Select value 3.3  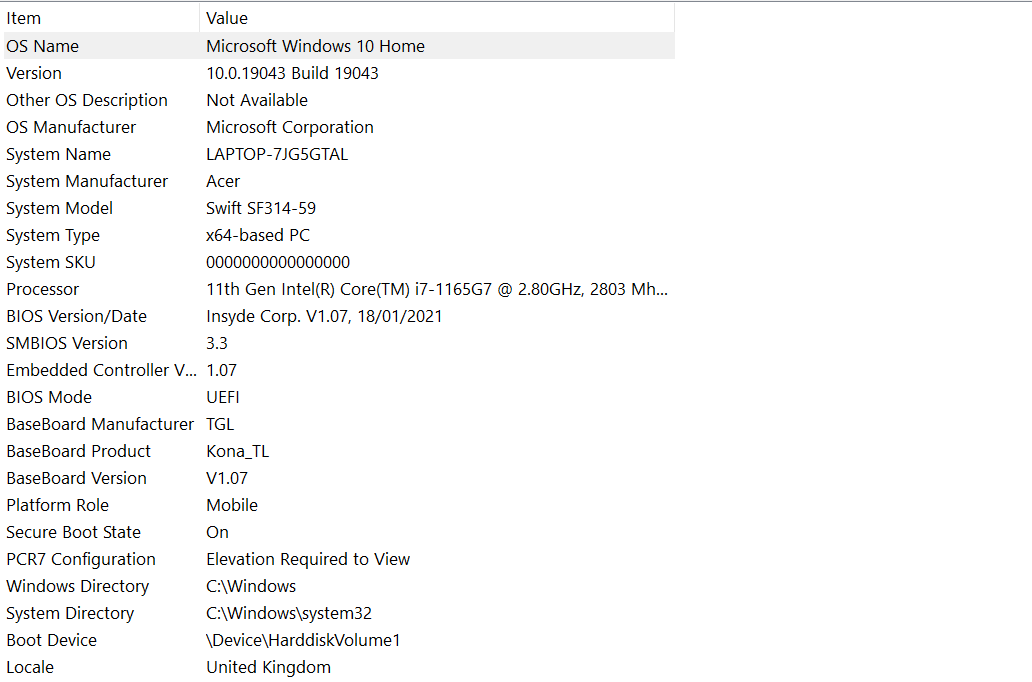pos(217,343)
